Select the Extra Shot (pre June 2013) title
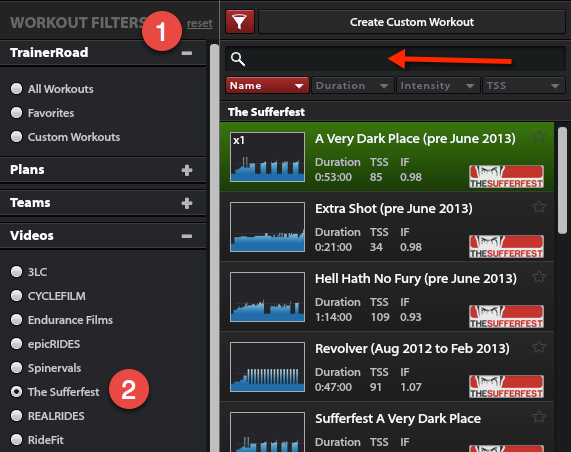 394,209
